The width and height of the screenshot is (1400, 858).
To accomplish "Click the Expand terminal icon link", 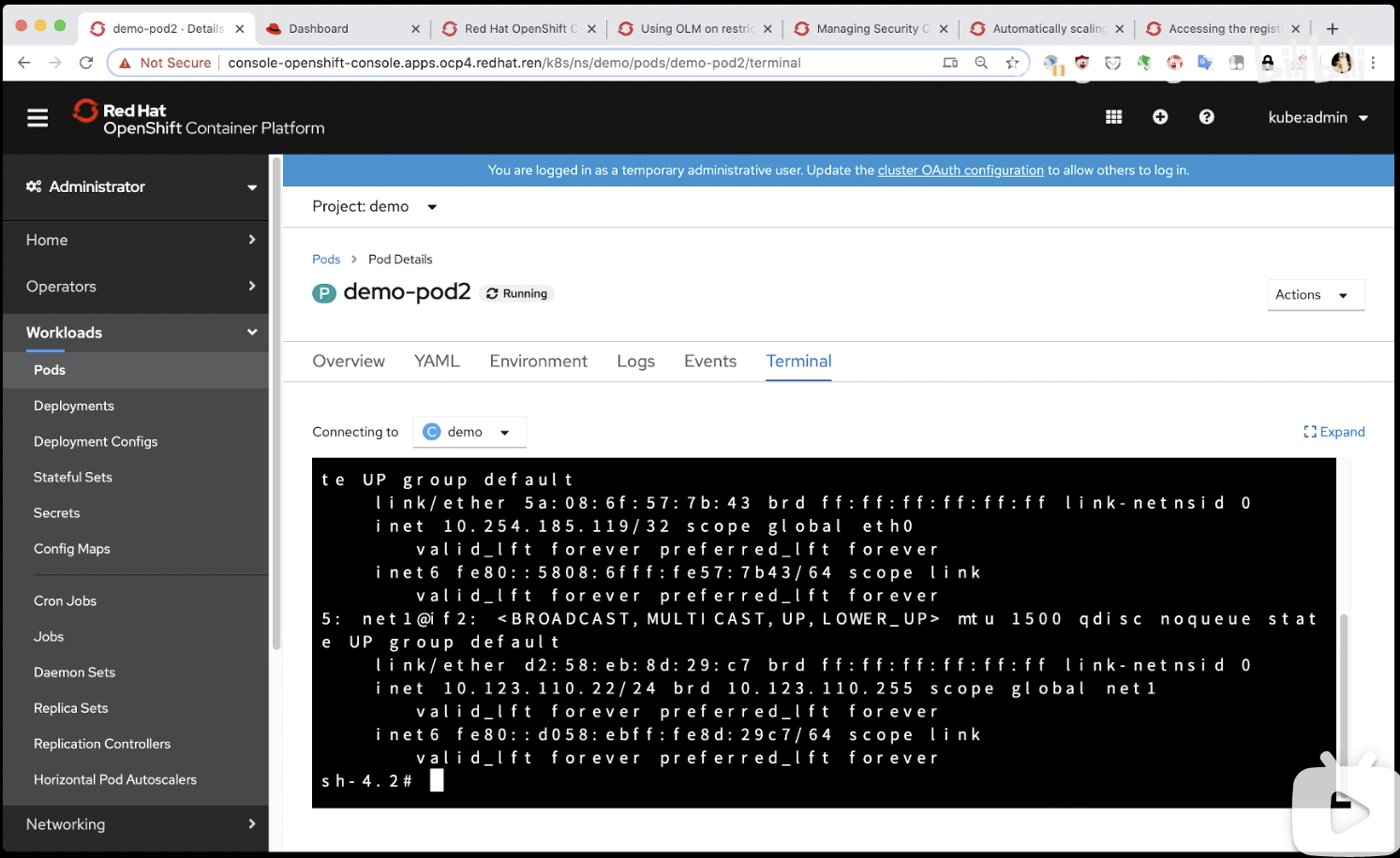I will pyautogui.click(x=1333, y=432).
